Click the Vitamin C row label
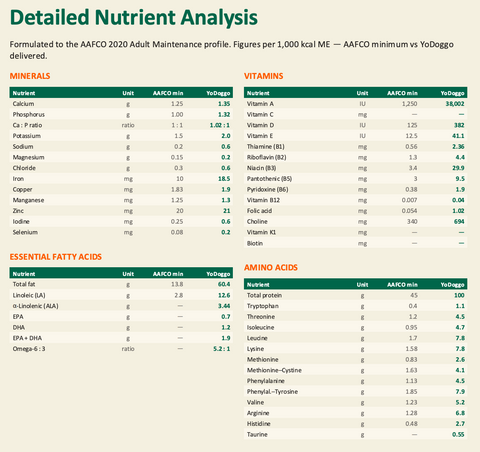This screenshot has width=480, height=452. coord(260,114)
